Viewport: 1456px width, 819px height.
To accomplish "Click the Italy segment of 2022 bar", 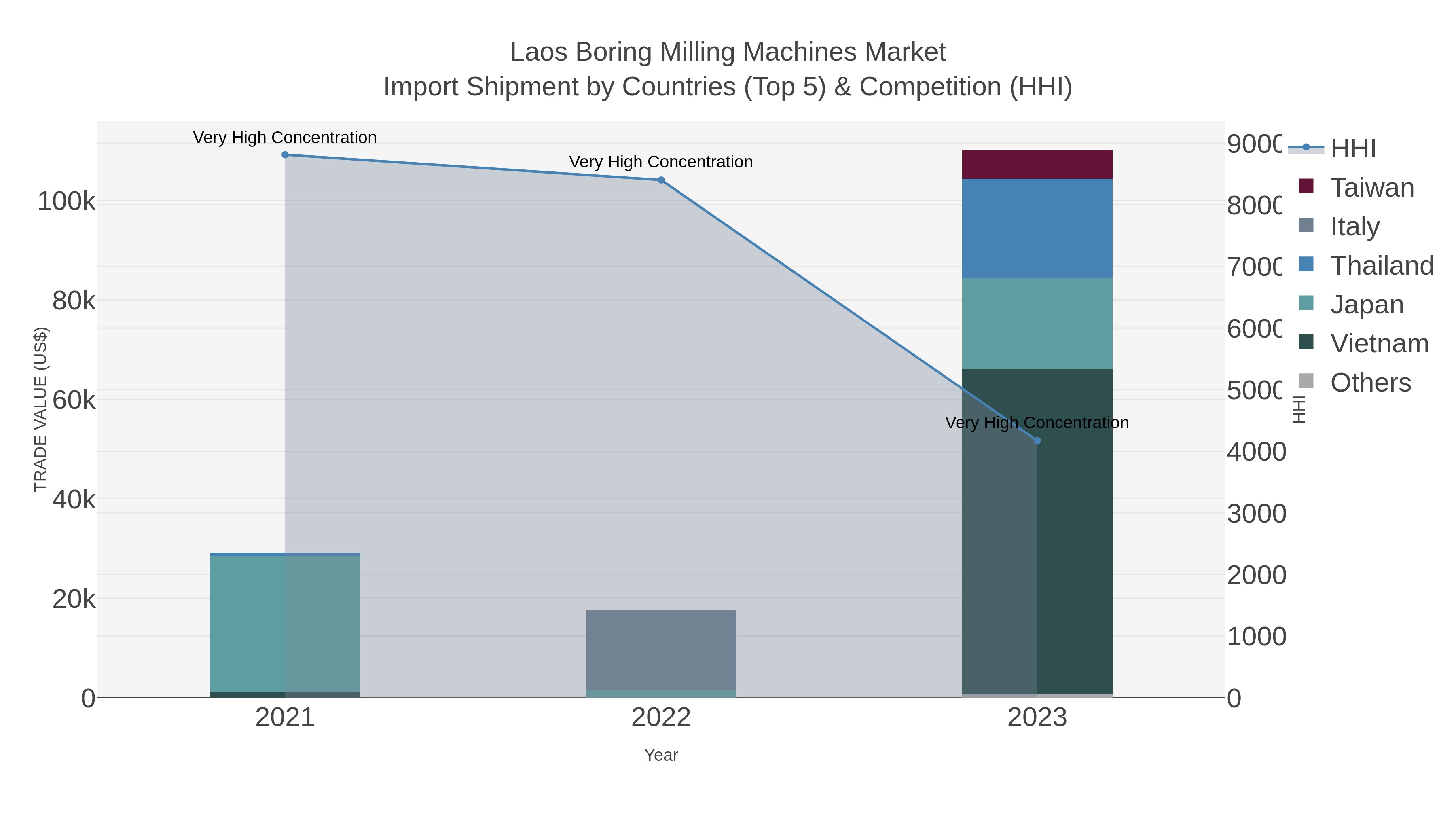I will (x=661, y=650).
